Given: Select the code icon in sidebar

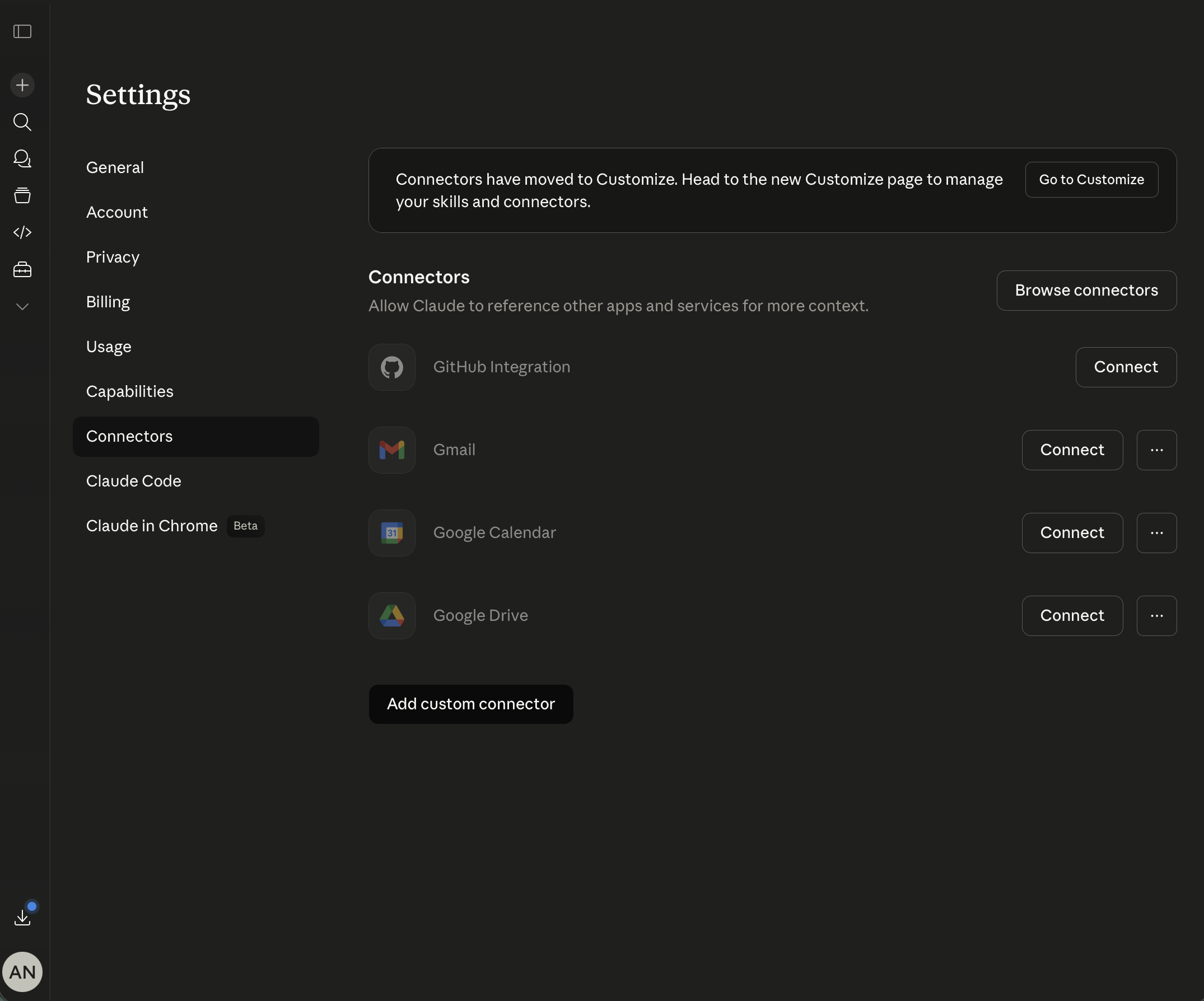Looking at the screenshot, I should (22, 232).
